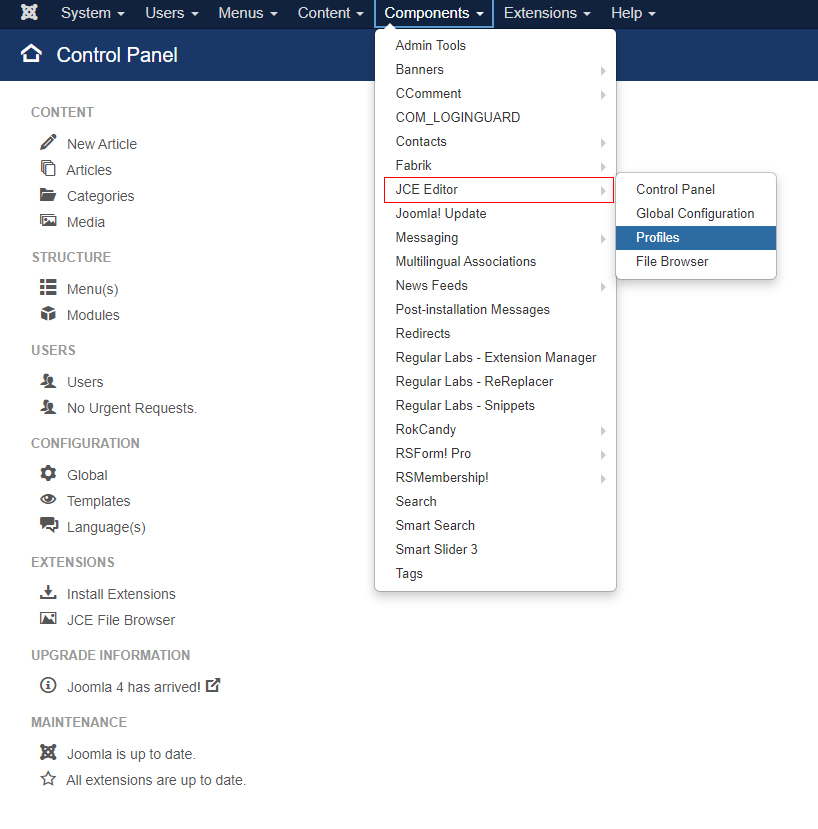Click the info circle icon for Joomla 4

tap(48, 685)
